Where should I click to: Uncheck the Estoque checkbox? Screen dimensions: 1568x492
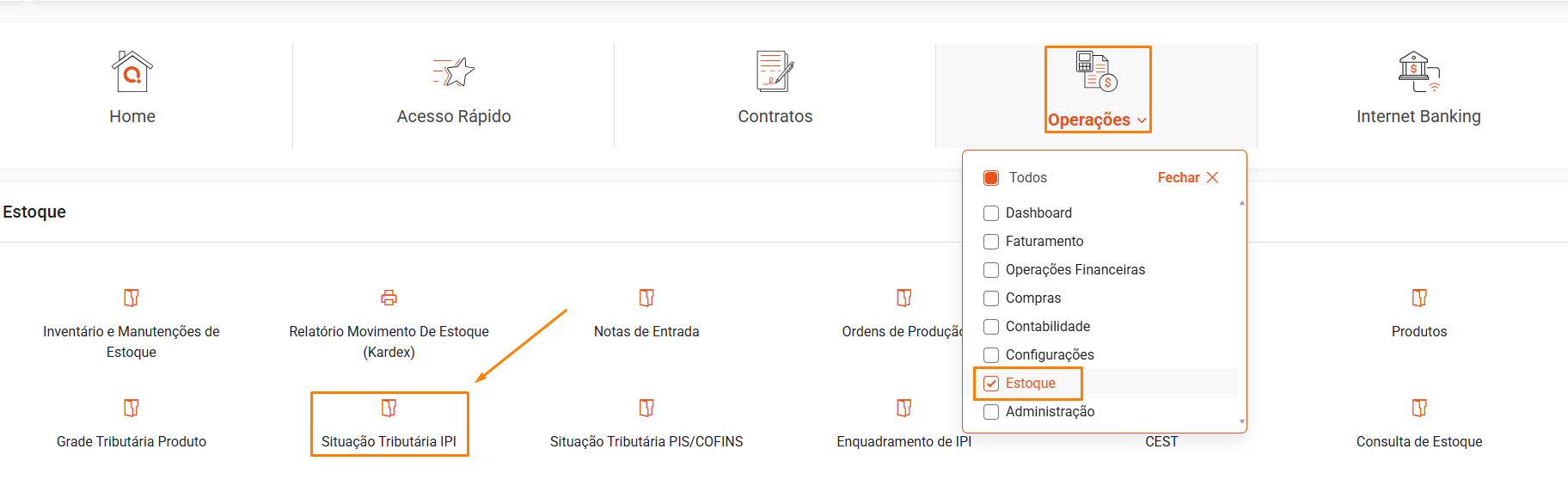(991, 384)
